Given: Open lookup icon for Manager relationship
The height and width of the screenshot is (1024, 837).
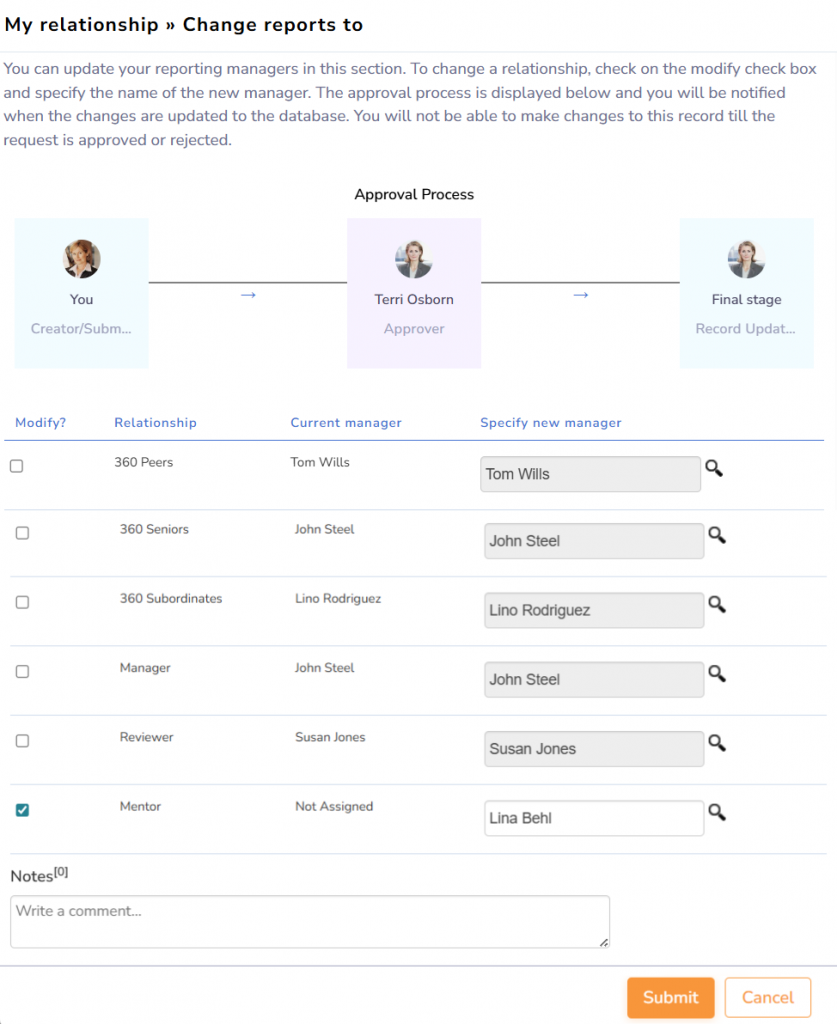Looking at the screenshot, I should tap(716, 674).
